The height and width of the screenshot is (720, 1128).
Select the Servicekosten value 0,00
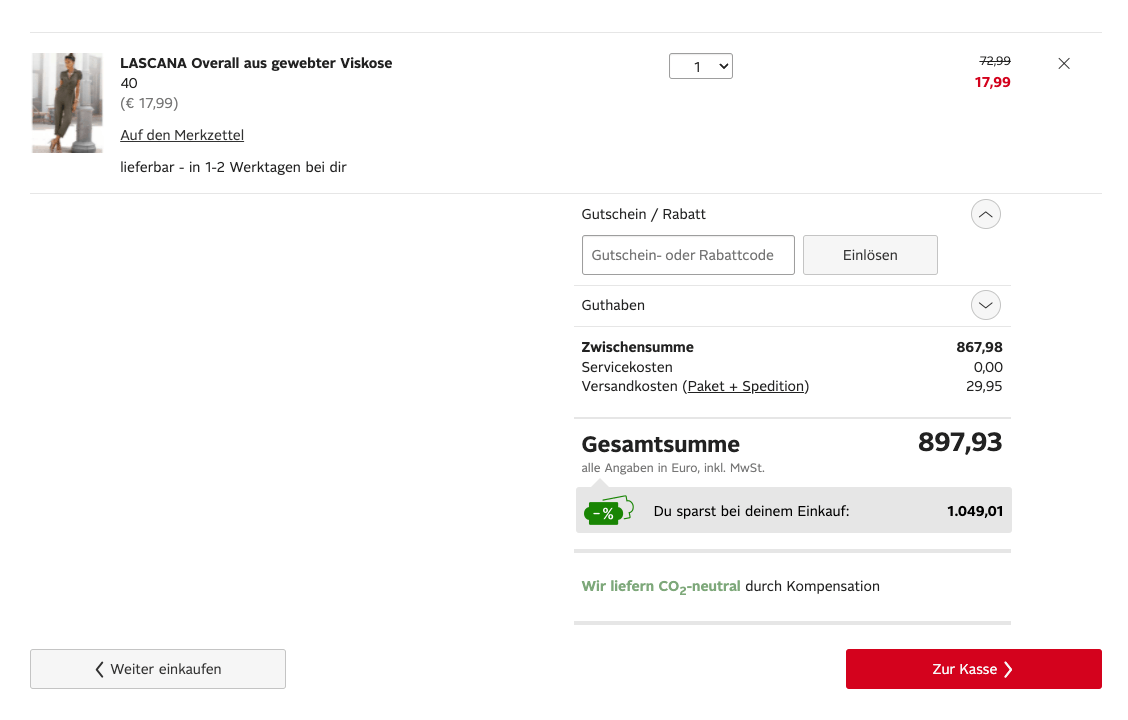pos(988,367)
